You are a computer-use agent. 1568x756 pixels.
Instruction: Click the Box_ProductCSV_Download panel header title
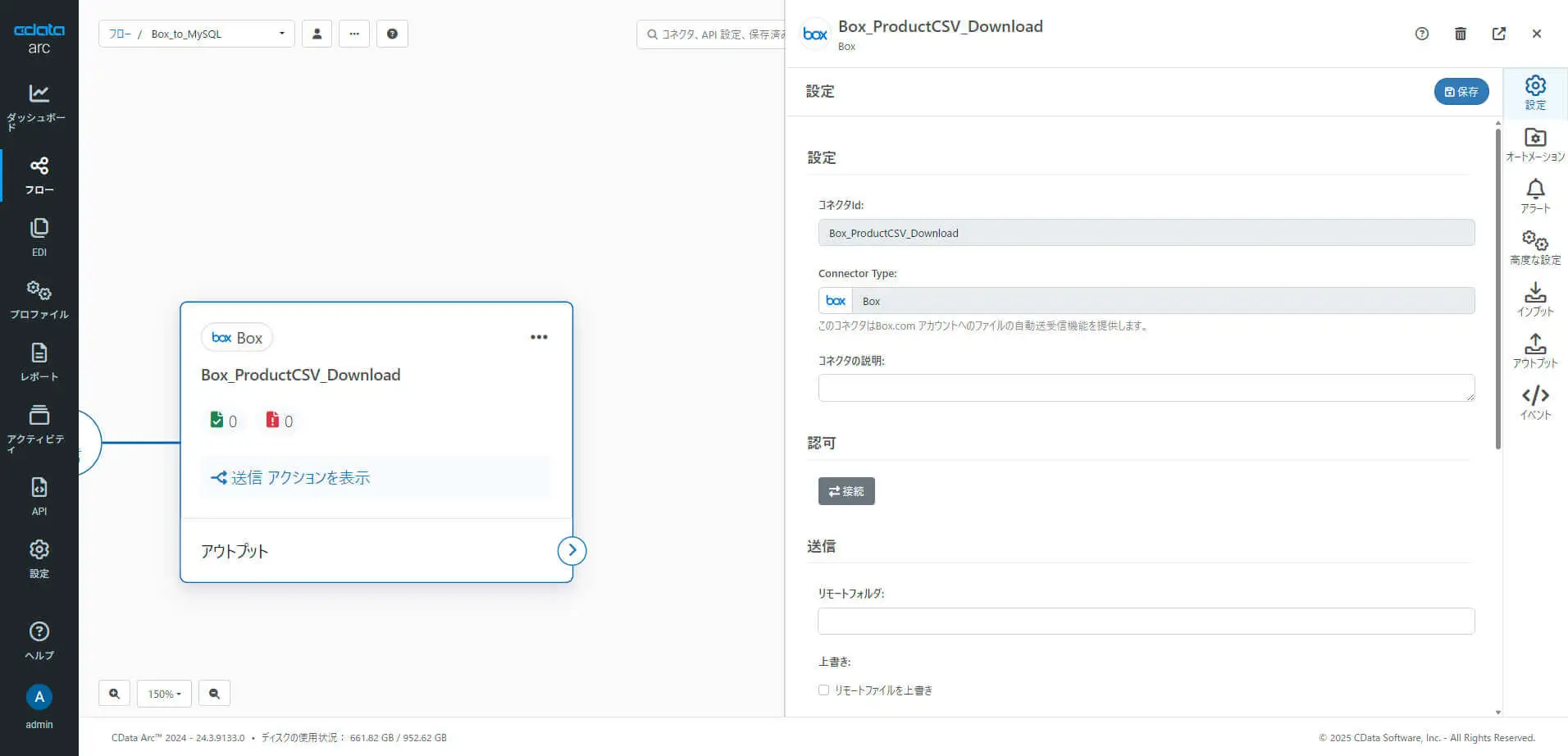click(941, 26)
